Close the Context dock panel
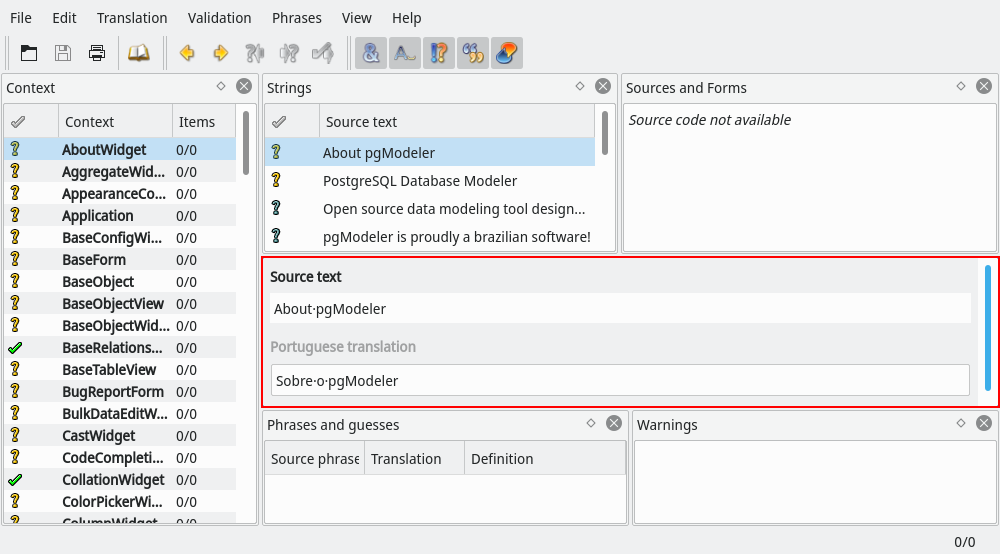 244,86
